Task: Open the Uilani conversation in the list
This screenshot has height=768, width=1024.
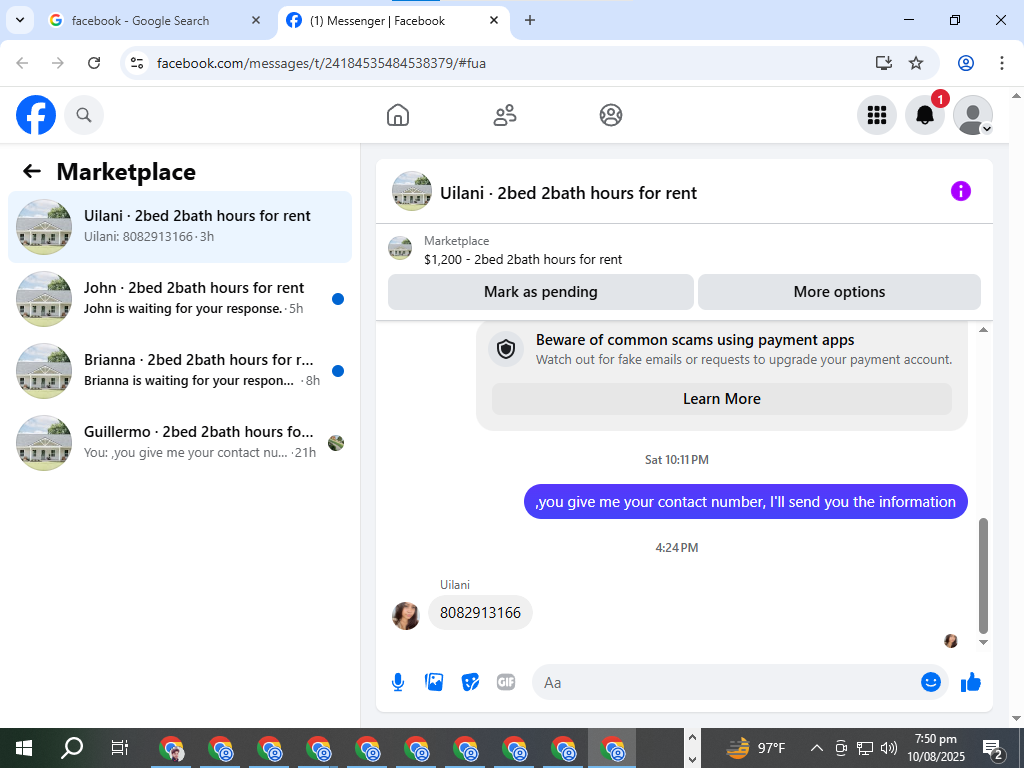Action: click(x=180, y=227)
